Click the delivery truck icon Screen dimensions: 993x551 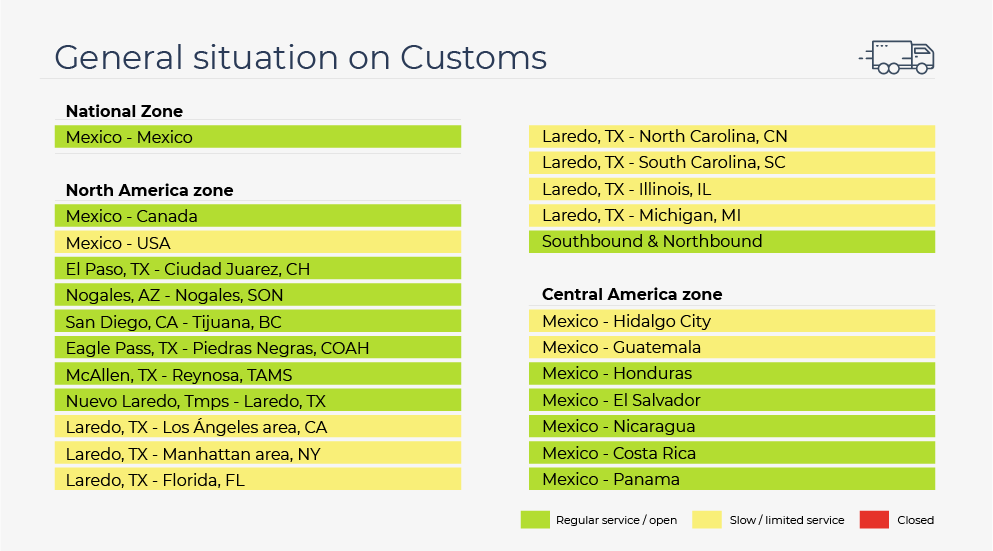(x=897, y=58)
